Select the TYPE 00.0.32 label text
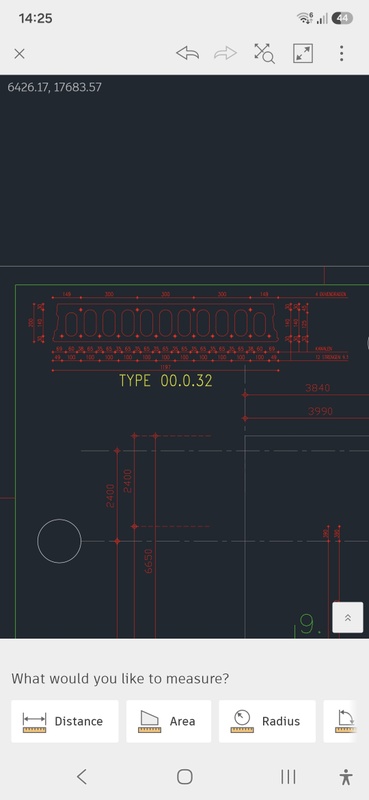Image resolution: width=369 pixels, height=800 pixels. [x=165, y=381]
